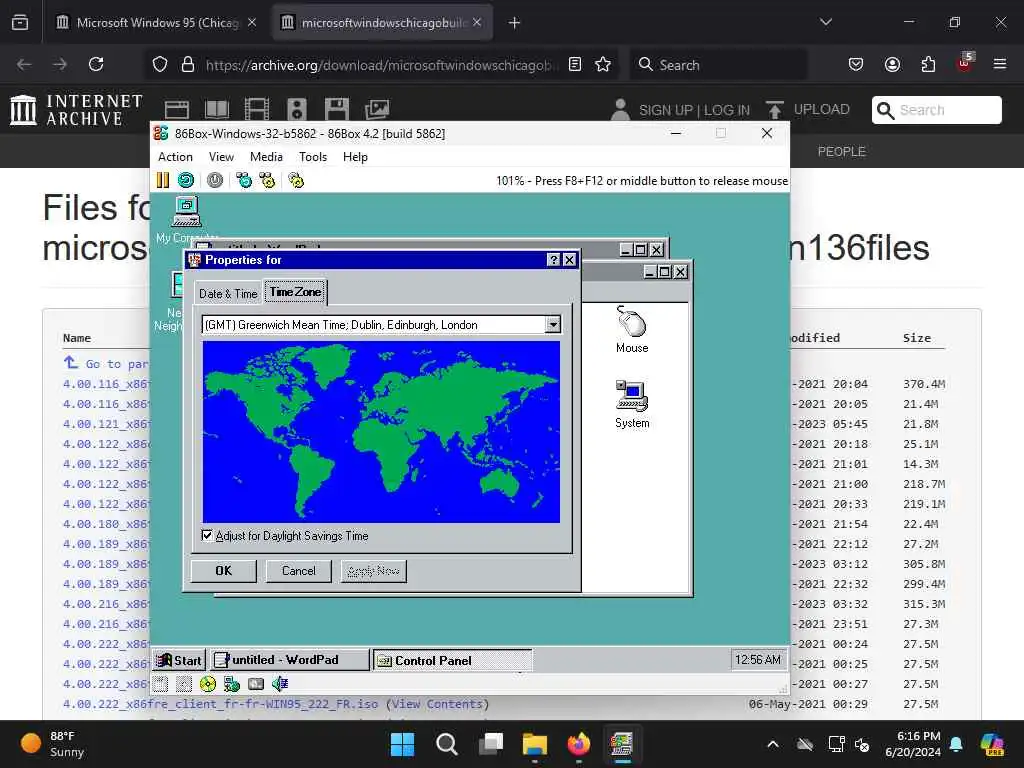
Task: Click the Ctrl+Alt+Esc toolbar icon
Action: click(x=267, y=180)
